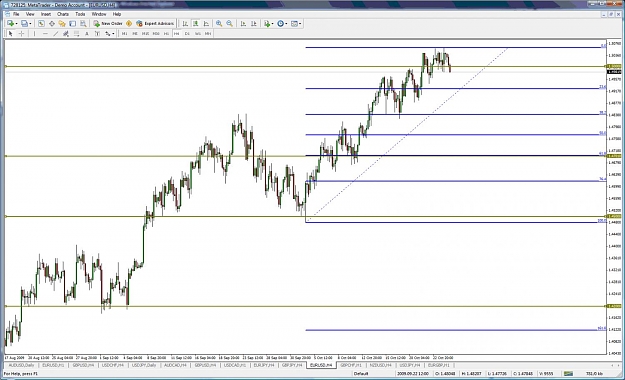Switch to the M5 timeframe button
625x380 pixels.
pyautogui.click(x=135, y=33)
